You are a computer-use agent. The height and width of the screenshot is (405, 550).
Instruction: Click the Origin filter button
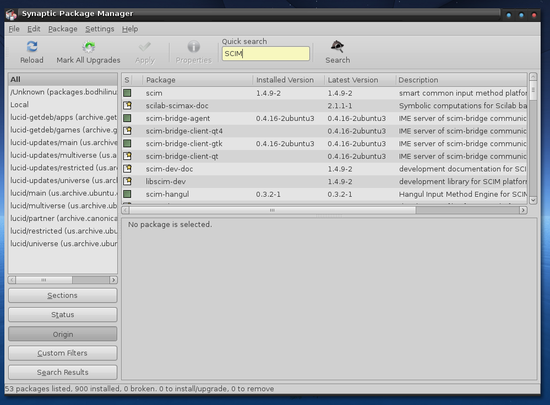pos(63,334)
